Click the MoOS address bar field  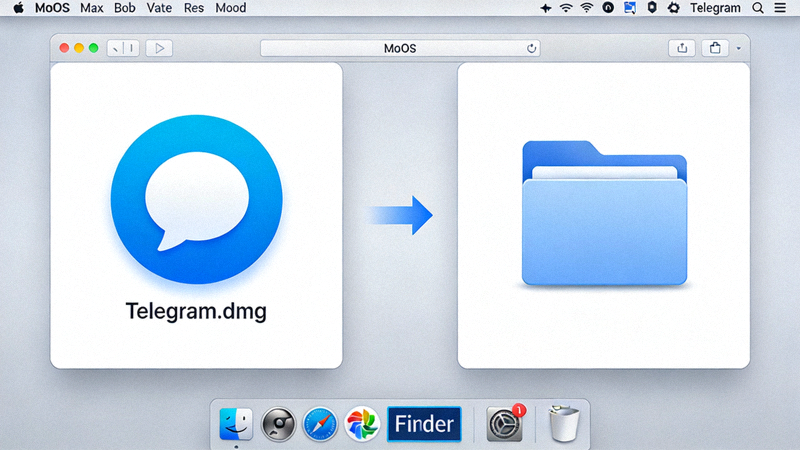coord(400,48)
